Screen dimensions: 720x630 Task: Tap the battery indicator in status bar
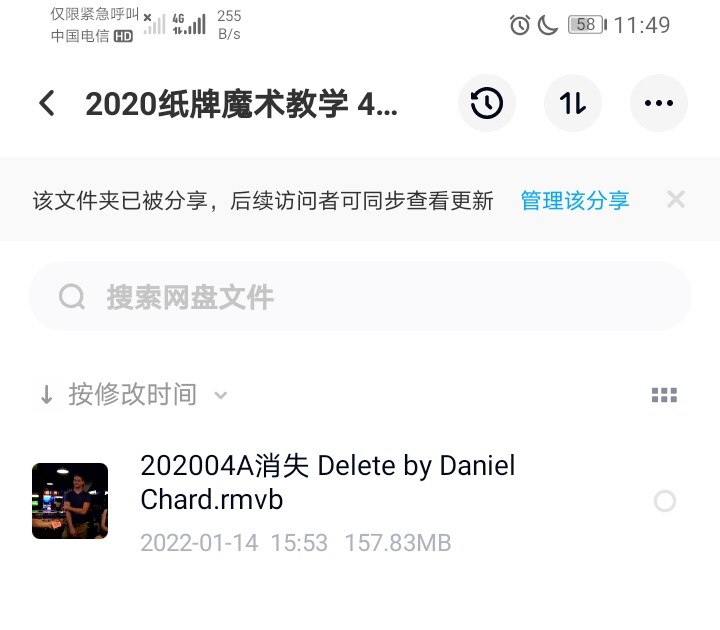(587, 24)
